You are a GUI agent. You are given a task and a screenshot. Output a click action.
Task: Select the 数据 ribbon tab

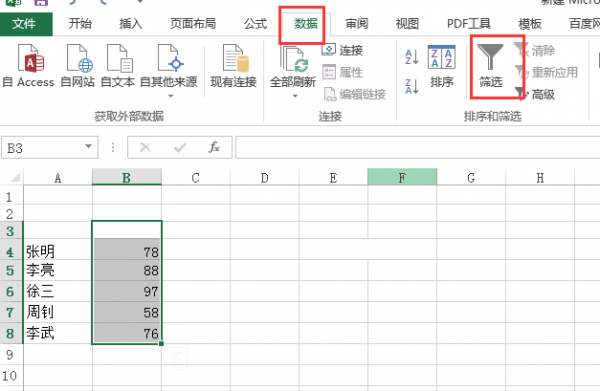point(306,24)
